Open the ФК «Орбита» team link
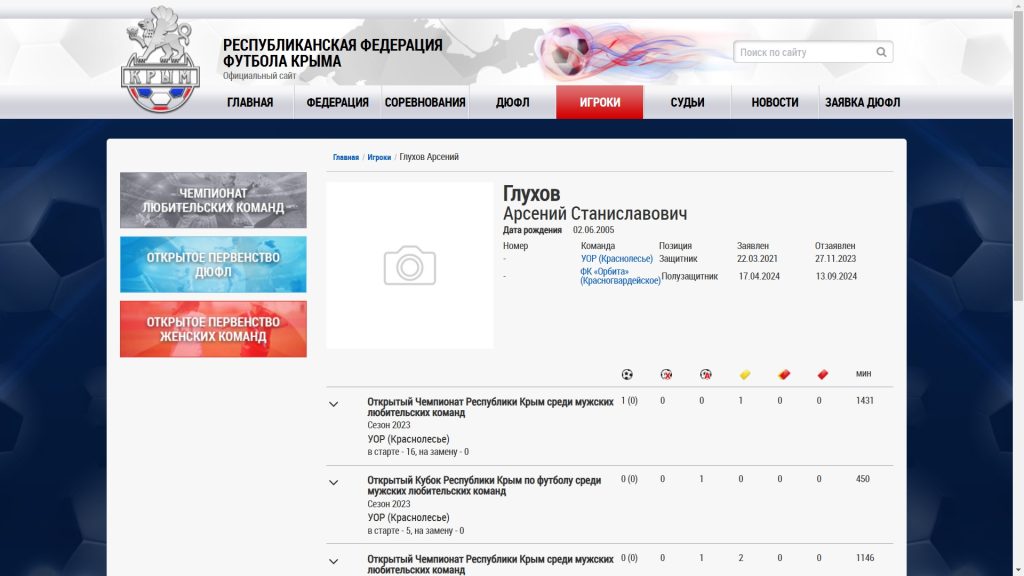 (620, 276)
